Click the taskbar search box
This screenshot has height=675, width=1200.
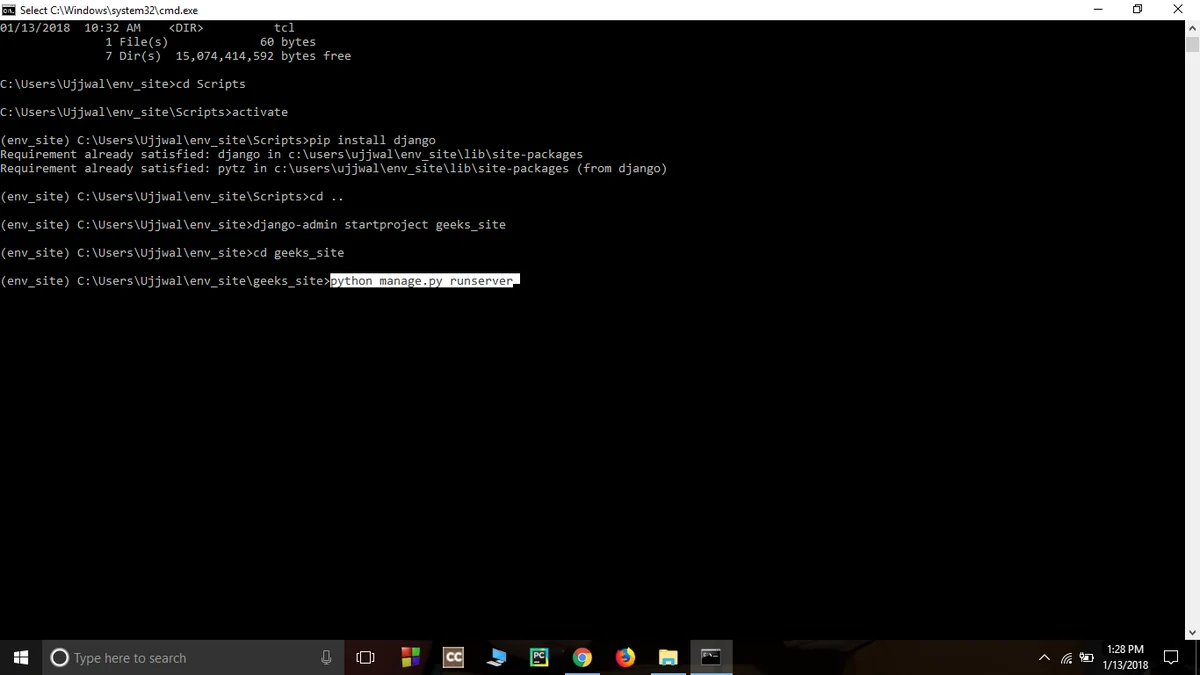point(192,657)
